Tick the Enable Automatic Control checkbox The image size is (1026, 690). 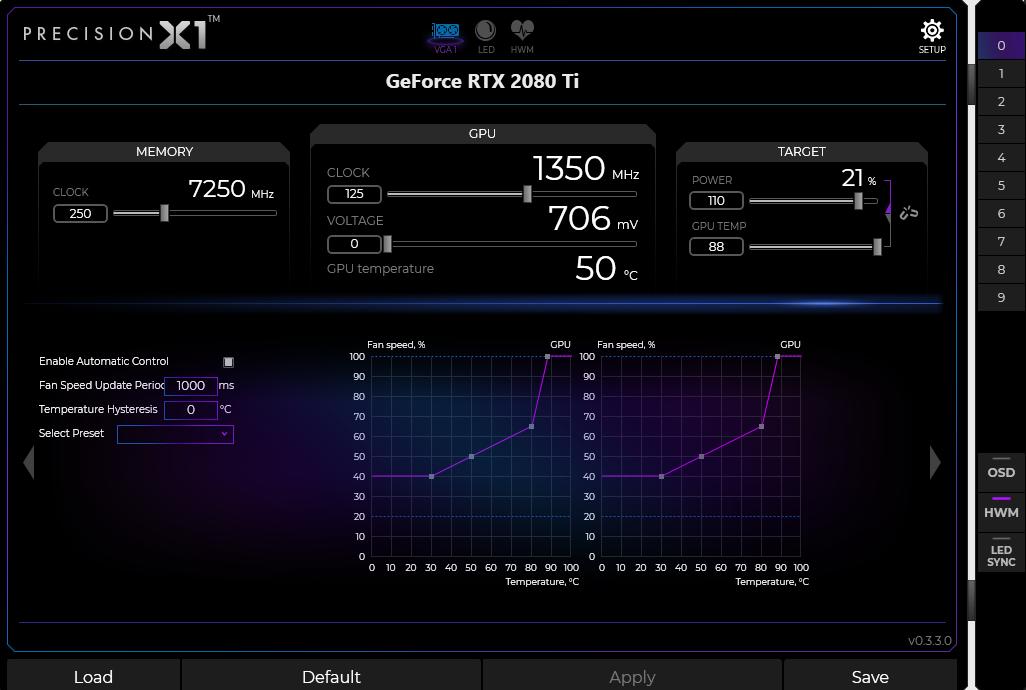pos(228,362)
